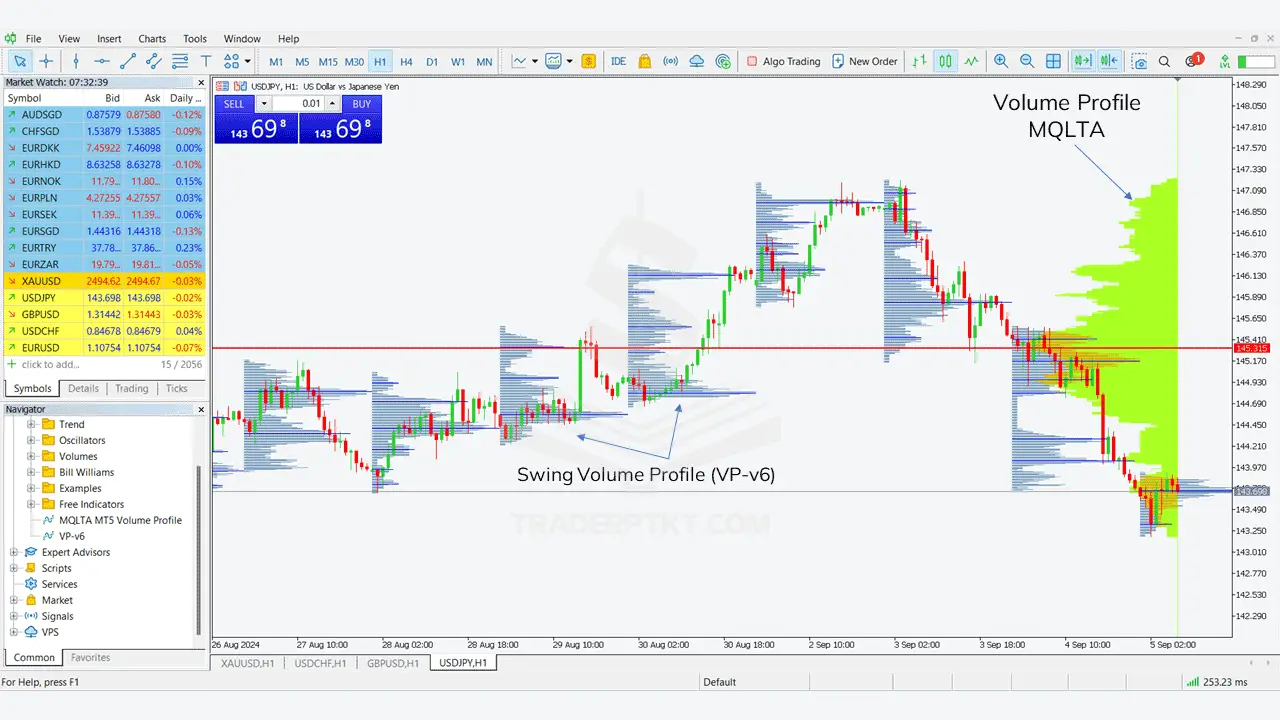
Task: Open Signals from the toolbar
Action: click(671, 61)
